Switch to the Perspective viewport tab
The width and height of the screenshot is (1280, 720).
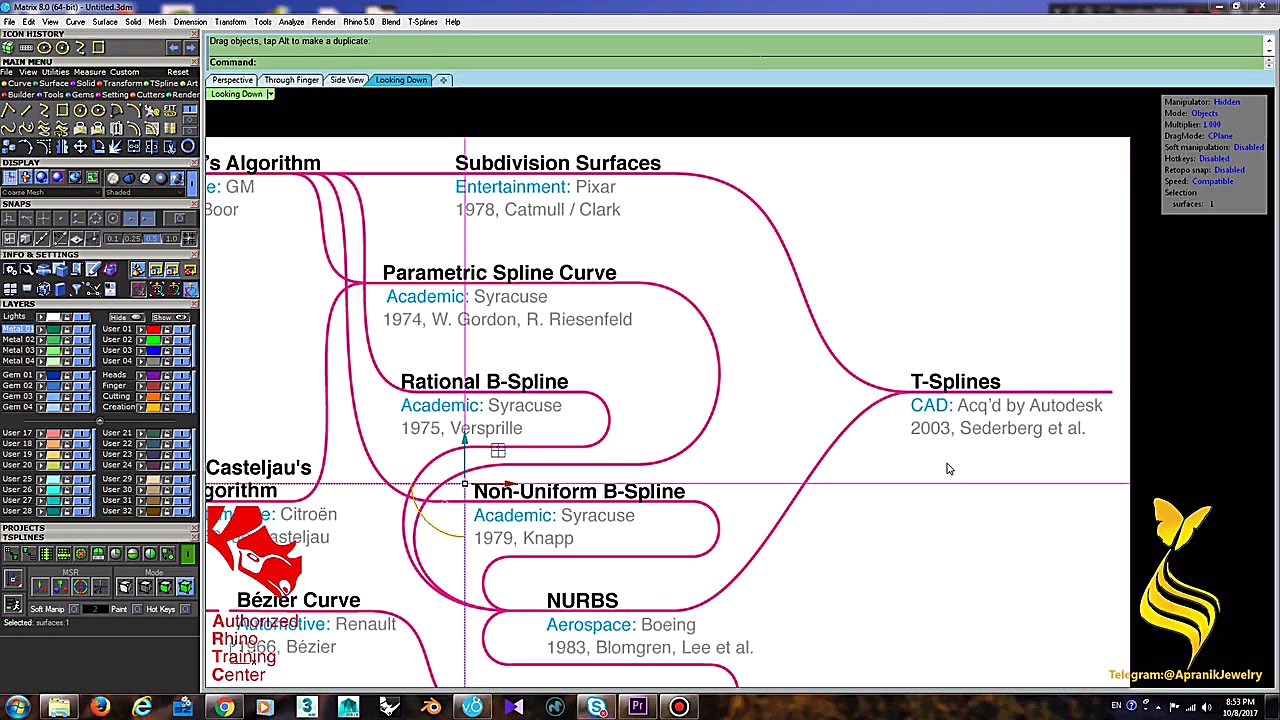point(232,80)
